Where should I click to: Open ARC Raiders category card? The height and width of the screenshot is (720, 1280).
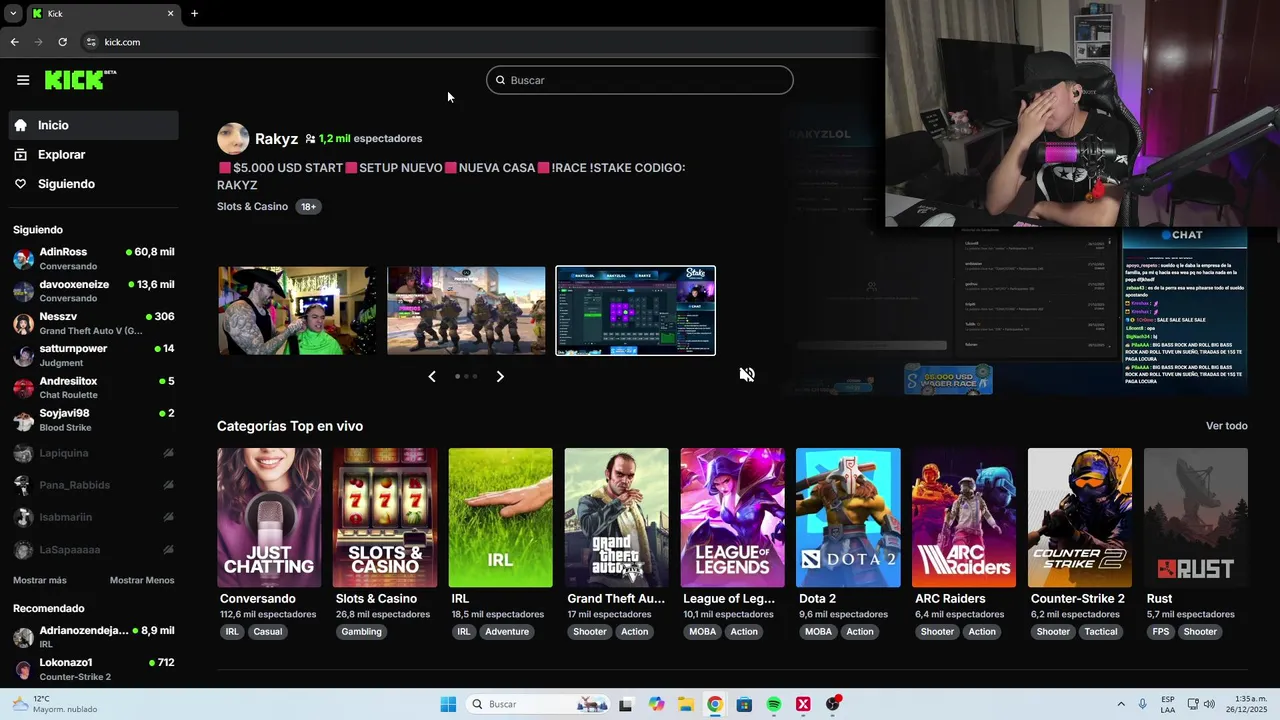tap(964, 517)
